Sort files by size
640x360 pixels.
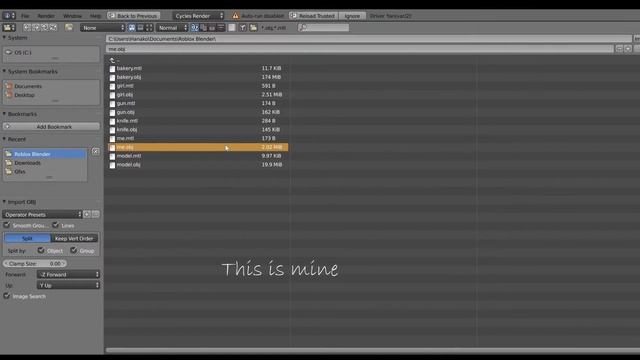click(x=221, y=27)
